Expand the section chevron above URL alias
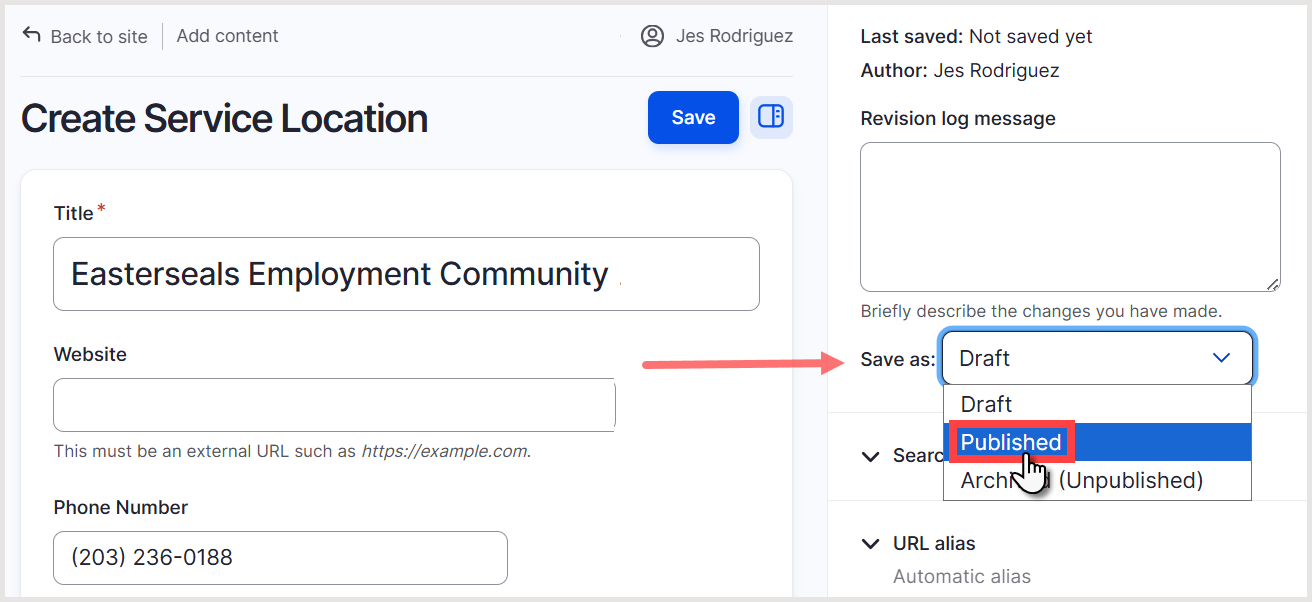1312x602 pixels. pyautogui.click(x=870, y=456)
